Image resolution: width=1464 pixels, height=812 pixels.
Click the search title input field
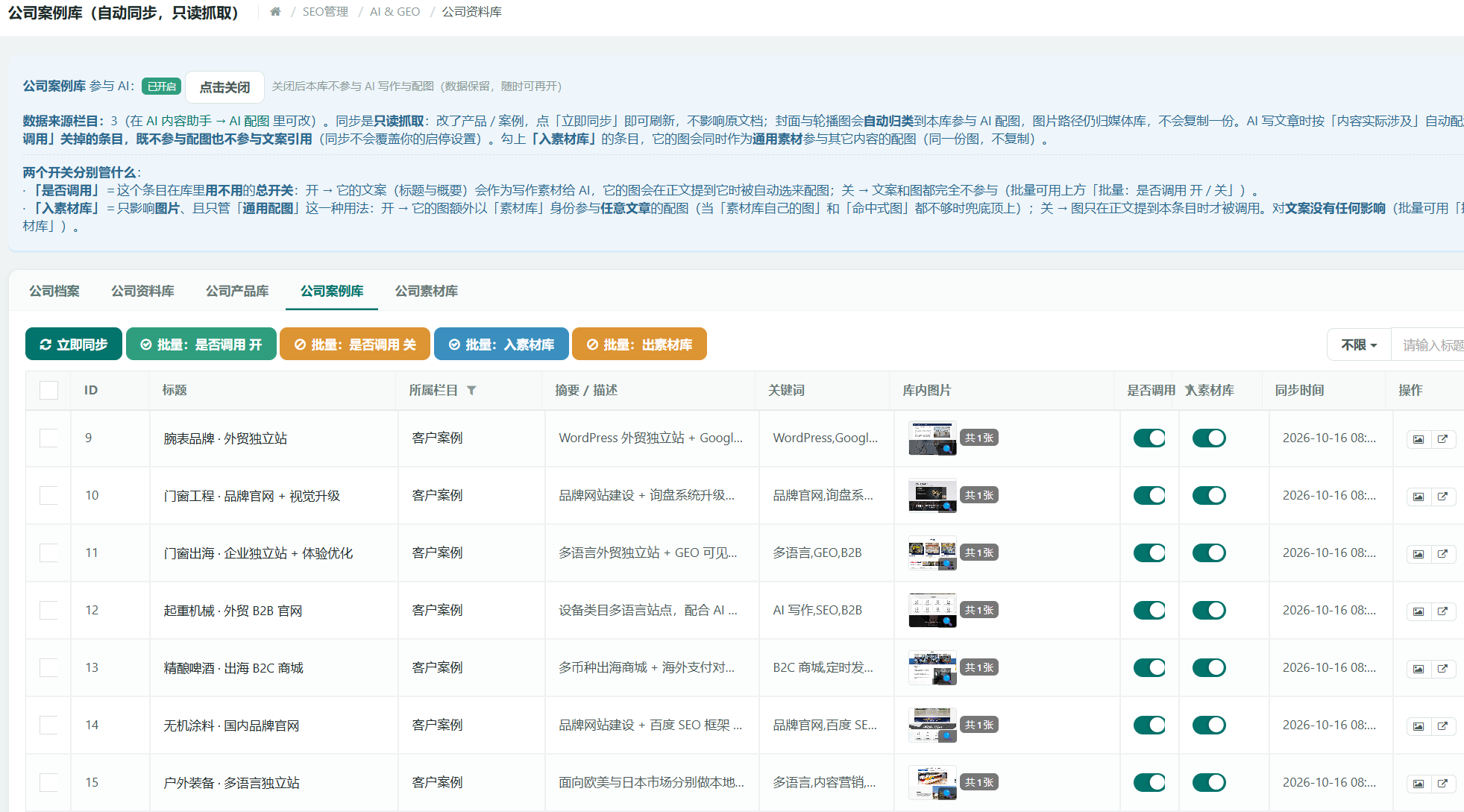click(1428, 344)
